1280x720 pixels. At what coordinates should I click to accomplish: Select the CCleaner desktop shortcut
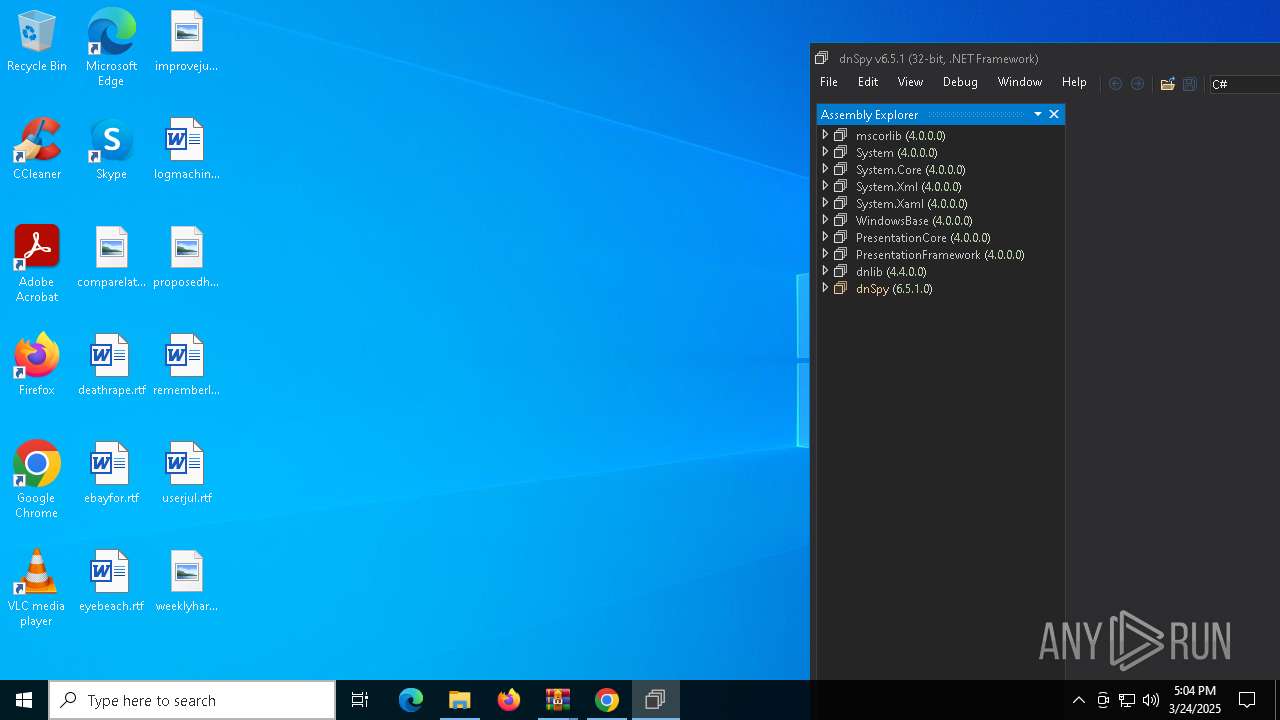[37, 150]
